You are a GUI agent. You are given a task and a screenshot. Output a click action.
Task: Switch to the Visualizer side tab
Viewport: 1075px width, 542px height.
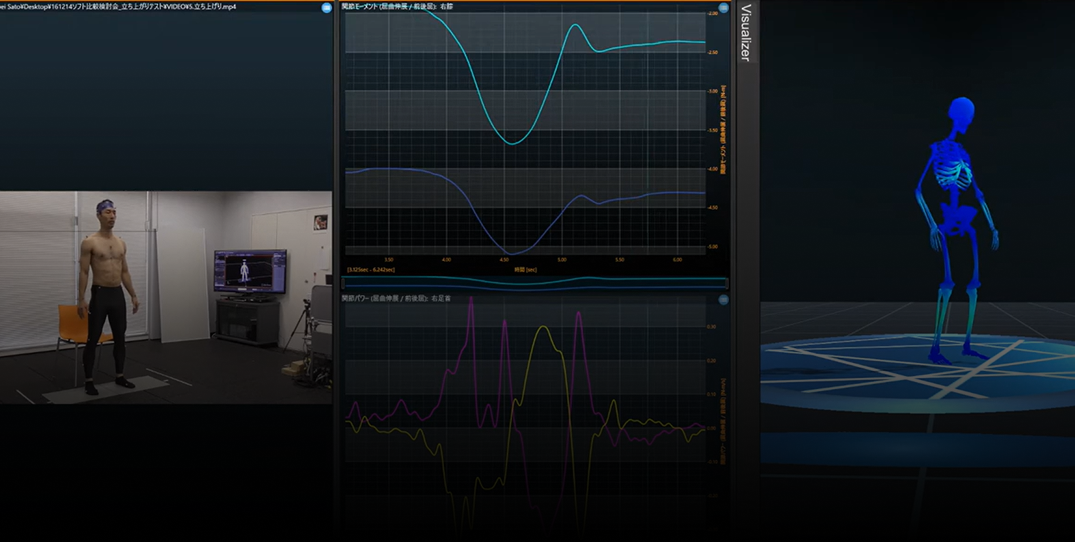(746, 32)
